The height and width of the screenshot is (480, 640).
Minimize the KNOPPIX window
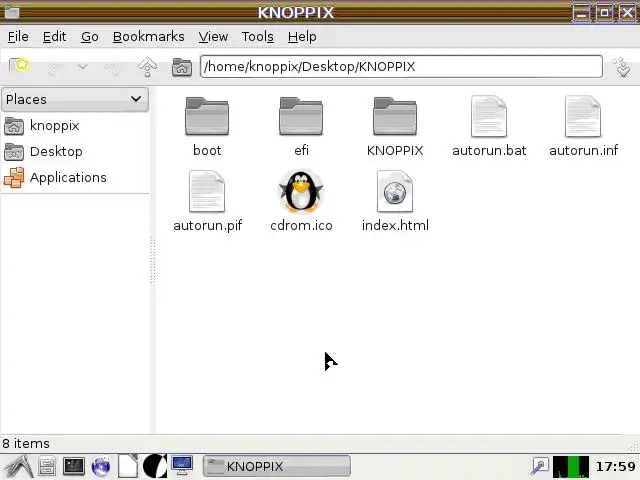[x=581, y=13]
